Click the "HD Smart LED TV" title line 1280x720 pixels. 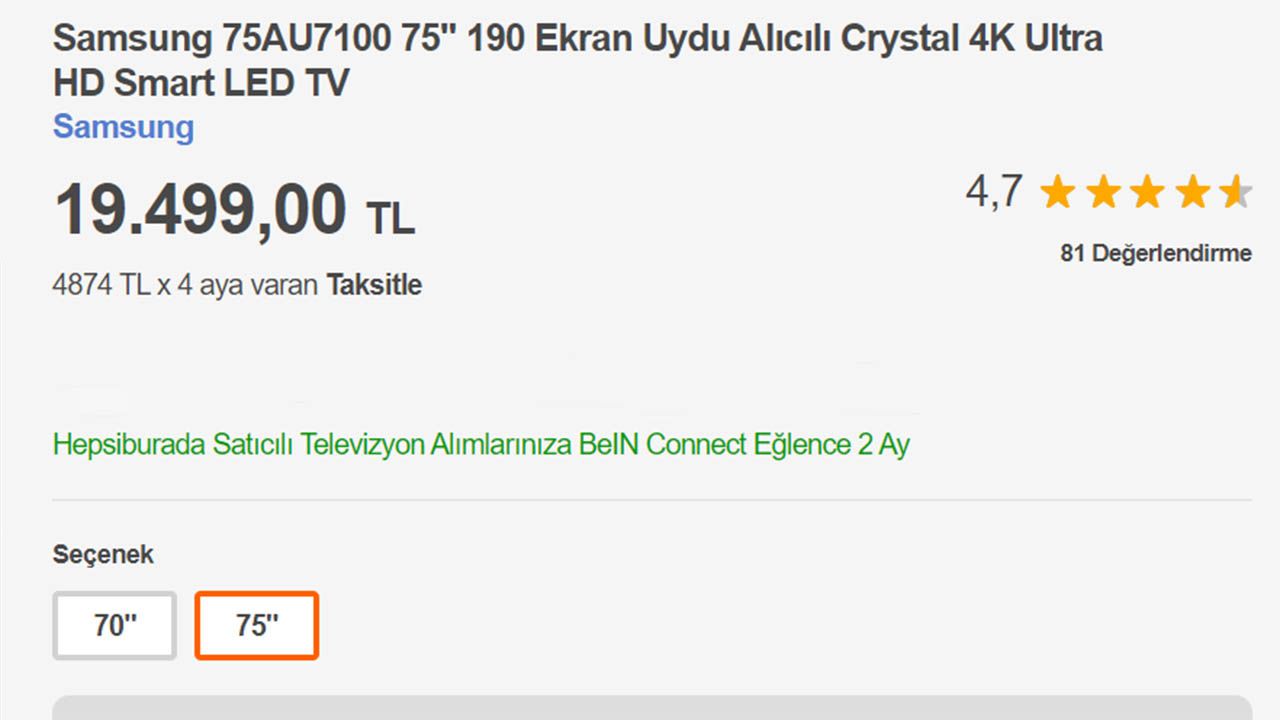coord(201,82)
